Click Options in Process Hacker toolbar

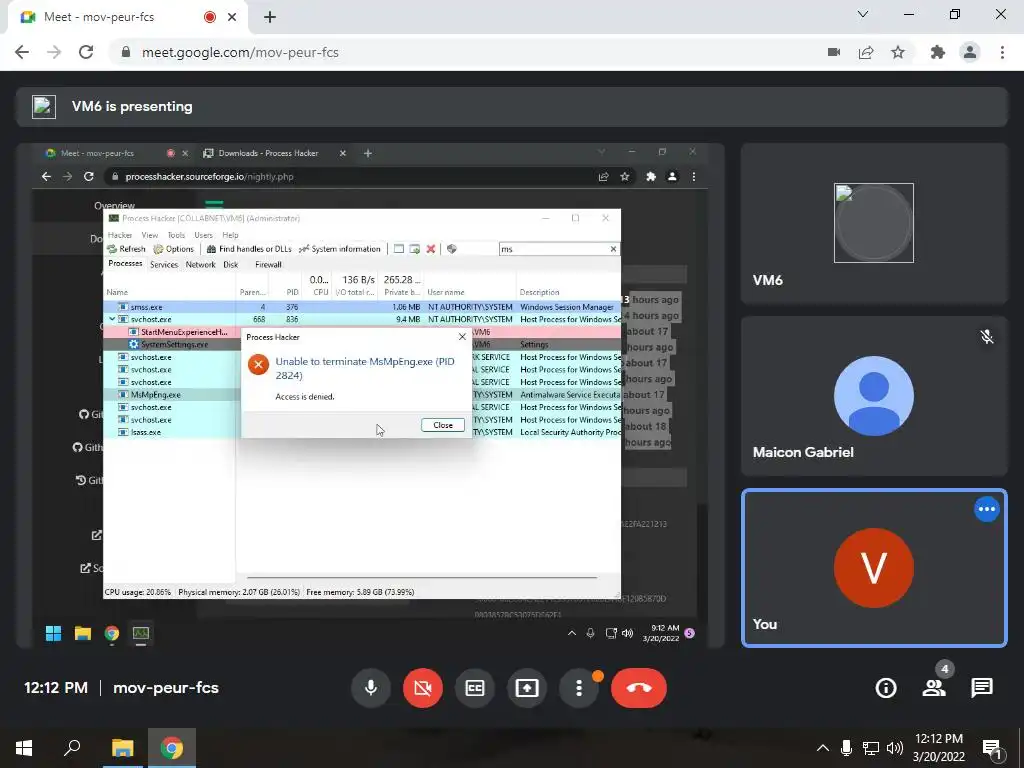tap(174, 249)
